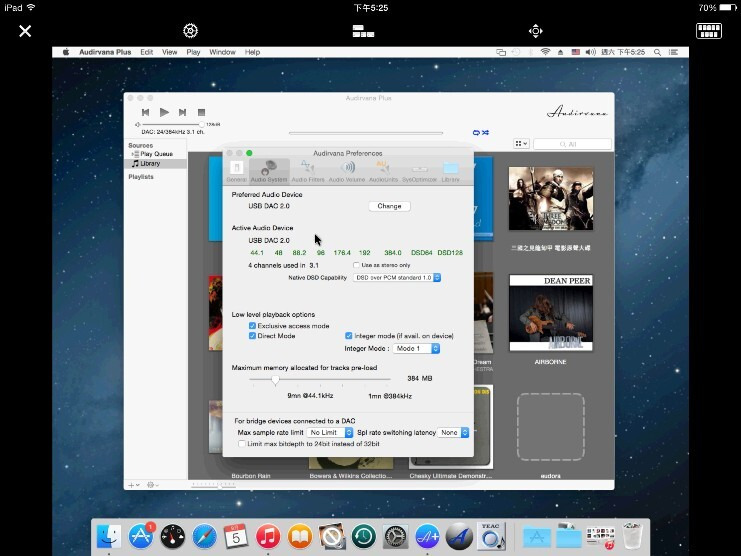This screenshot has height=556, width=741.
Task: Open iTunes from the Dock
Action: click(266, 537)
